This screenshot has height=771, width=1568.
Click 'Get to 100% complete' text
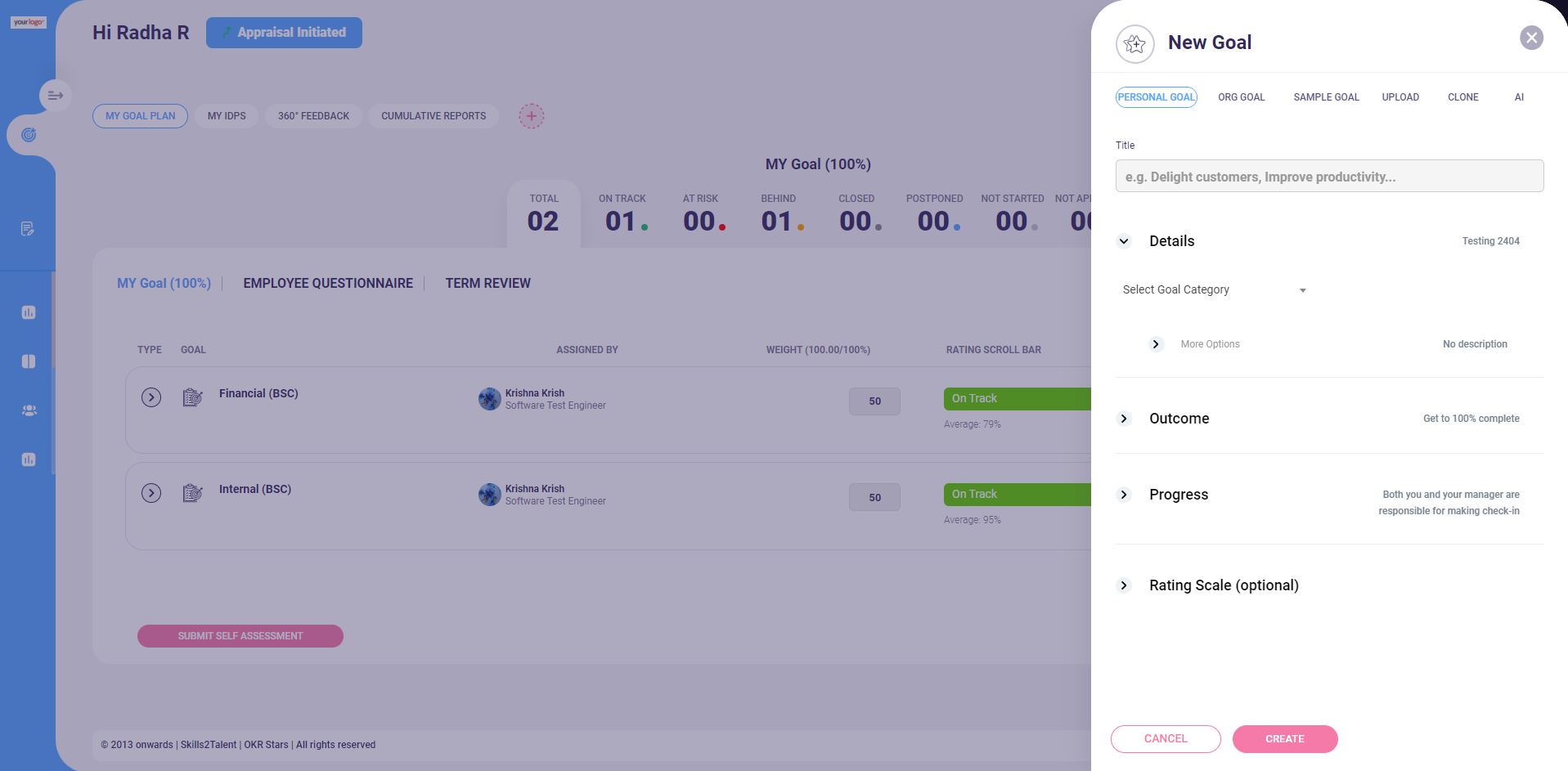pyautogui.click(x=1471, y=419)
